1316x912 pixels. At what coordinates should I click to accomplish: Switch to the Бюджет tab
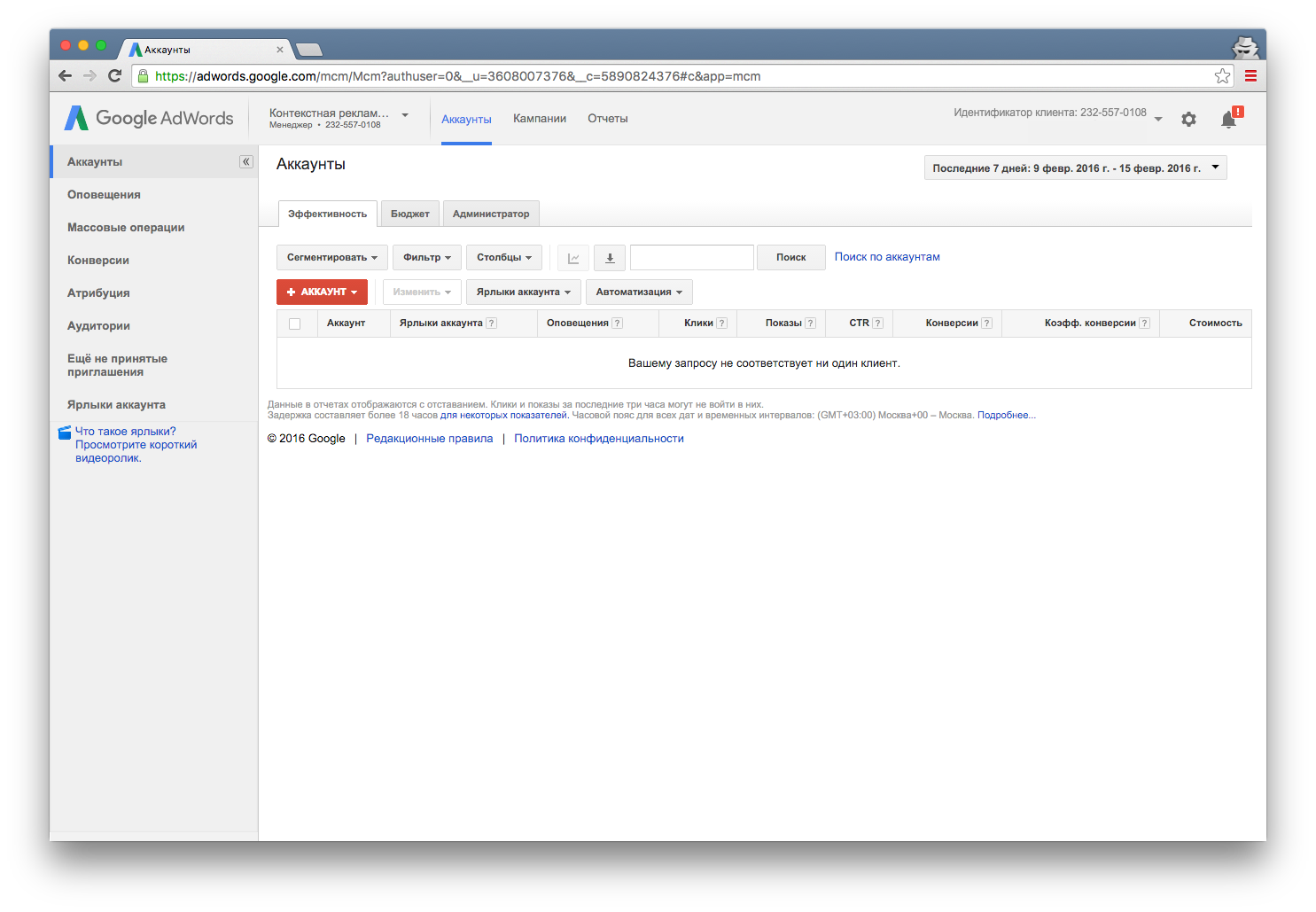tap(409, 214)
